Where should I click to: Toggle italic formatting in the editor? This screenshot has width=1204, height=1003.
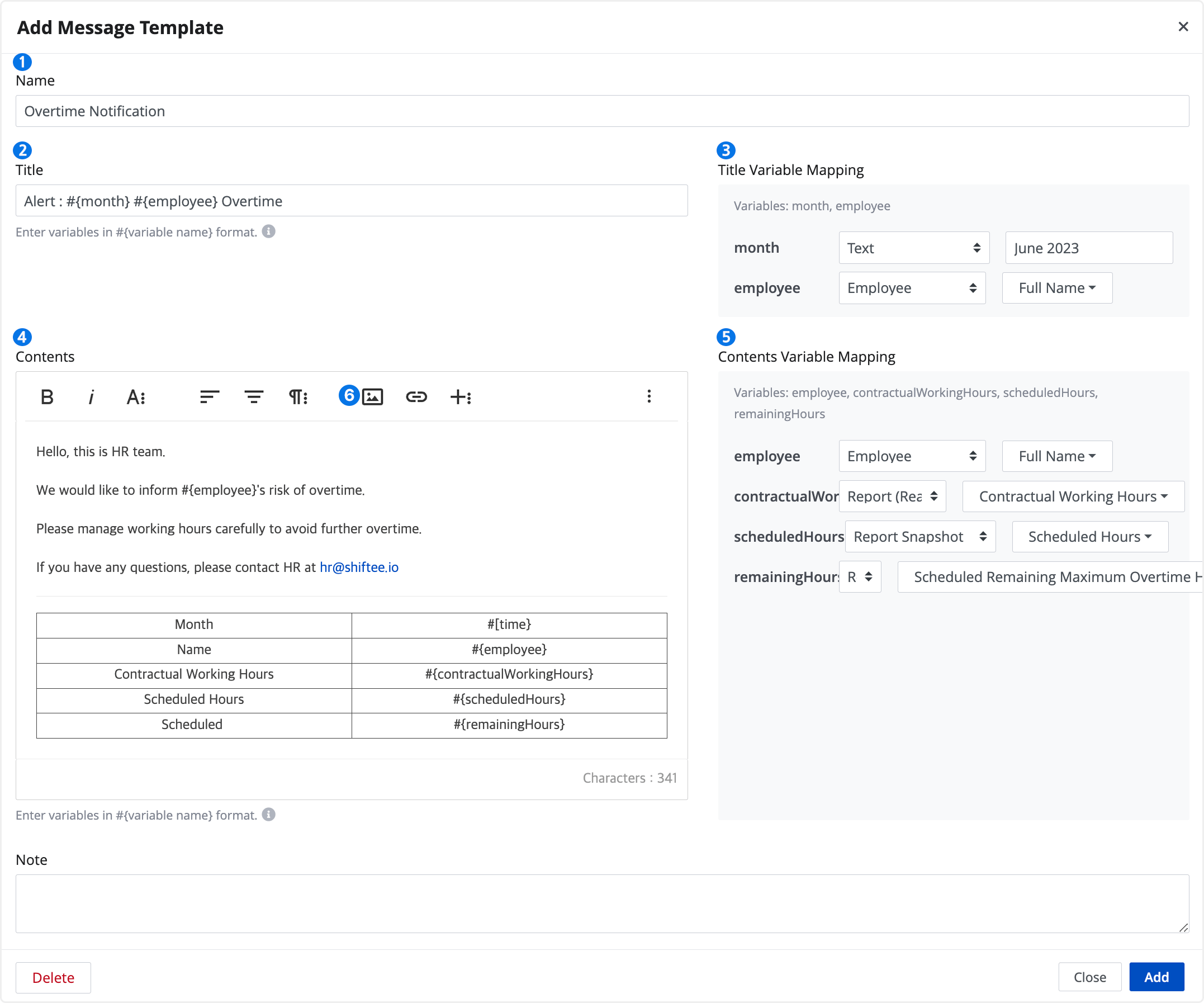[91, 397]
